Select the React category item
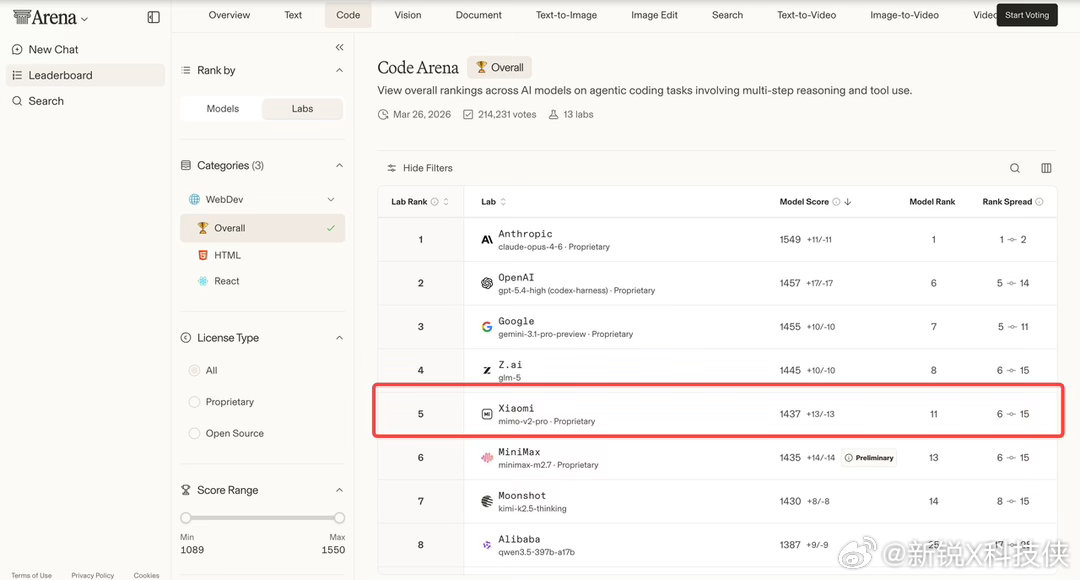Viewport: 1080px width, 580px height. point(227,281)
